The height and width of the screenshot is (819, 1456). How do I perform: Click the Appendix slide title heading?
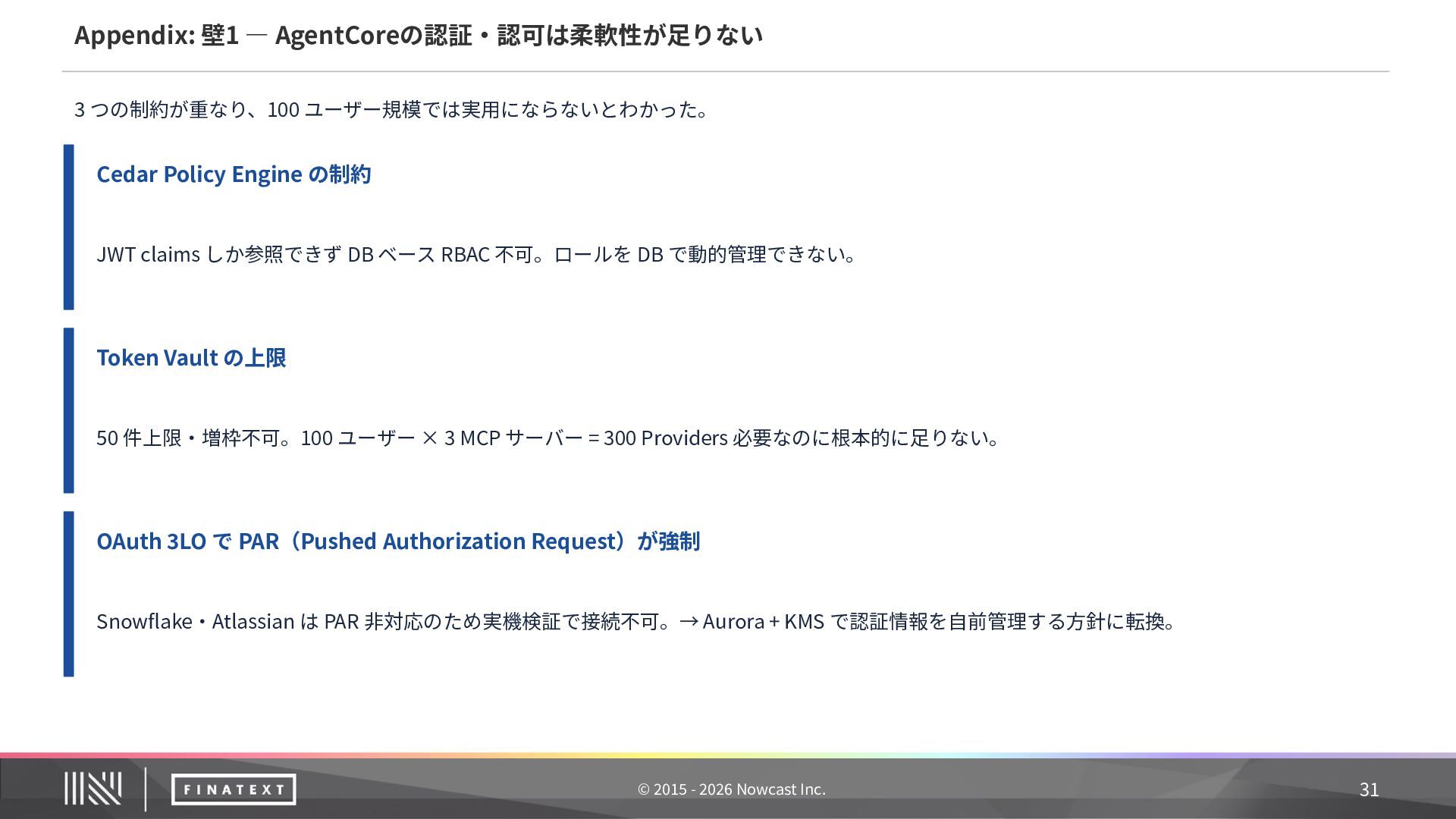tap(418, 35)
